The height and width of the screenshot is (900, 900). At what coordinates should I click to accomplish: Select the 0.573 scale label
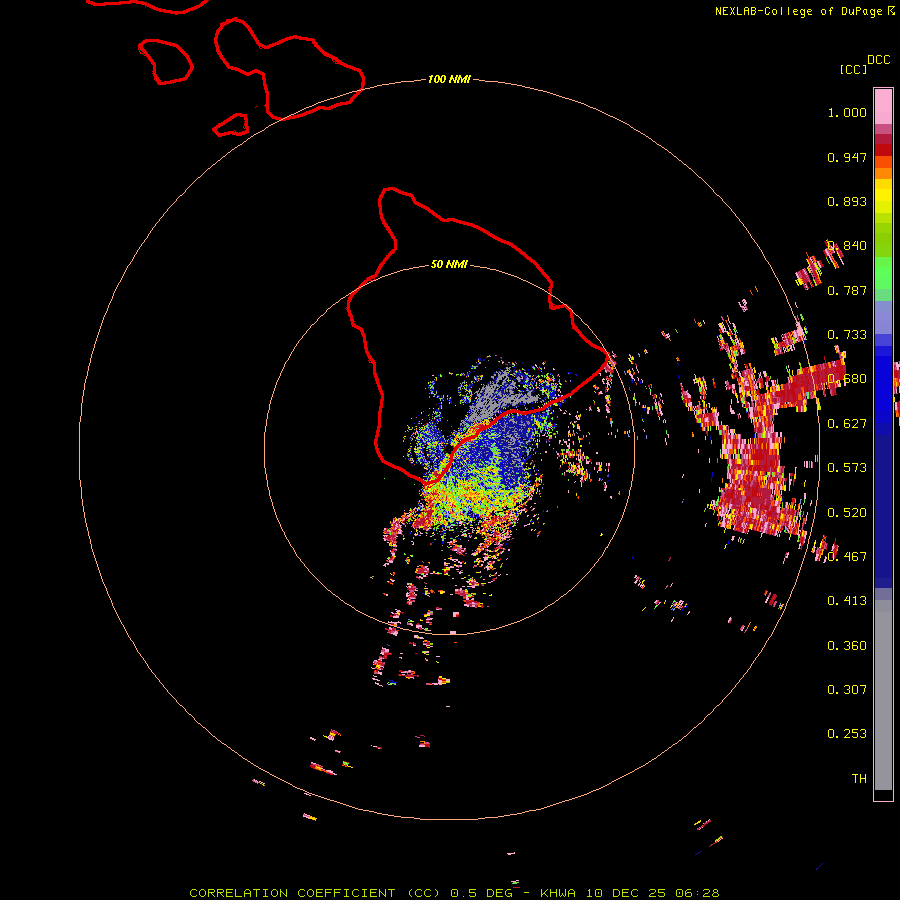(x=847, y=468)
